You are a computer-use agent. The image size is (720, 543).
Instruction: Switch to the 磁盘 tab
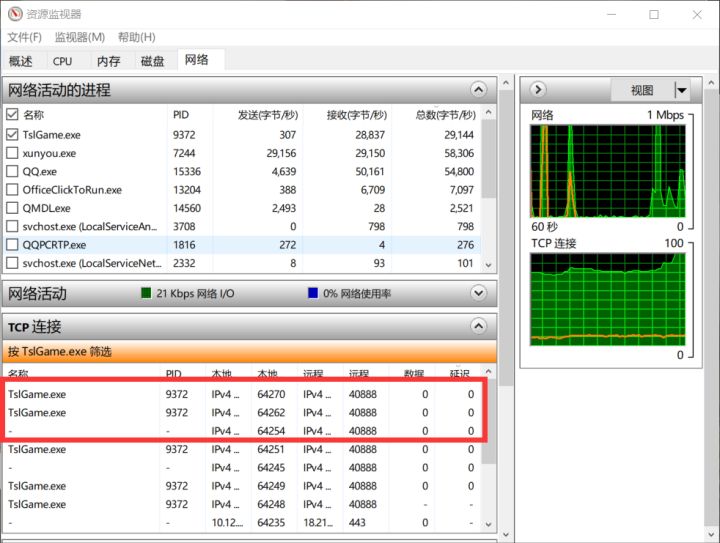tap(152, 61)
